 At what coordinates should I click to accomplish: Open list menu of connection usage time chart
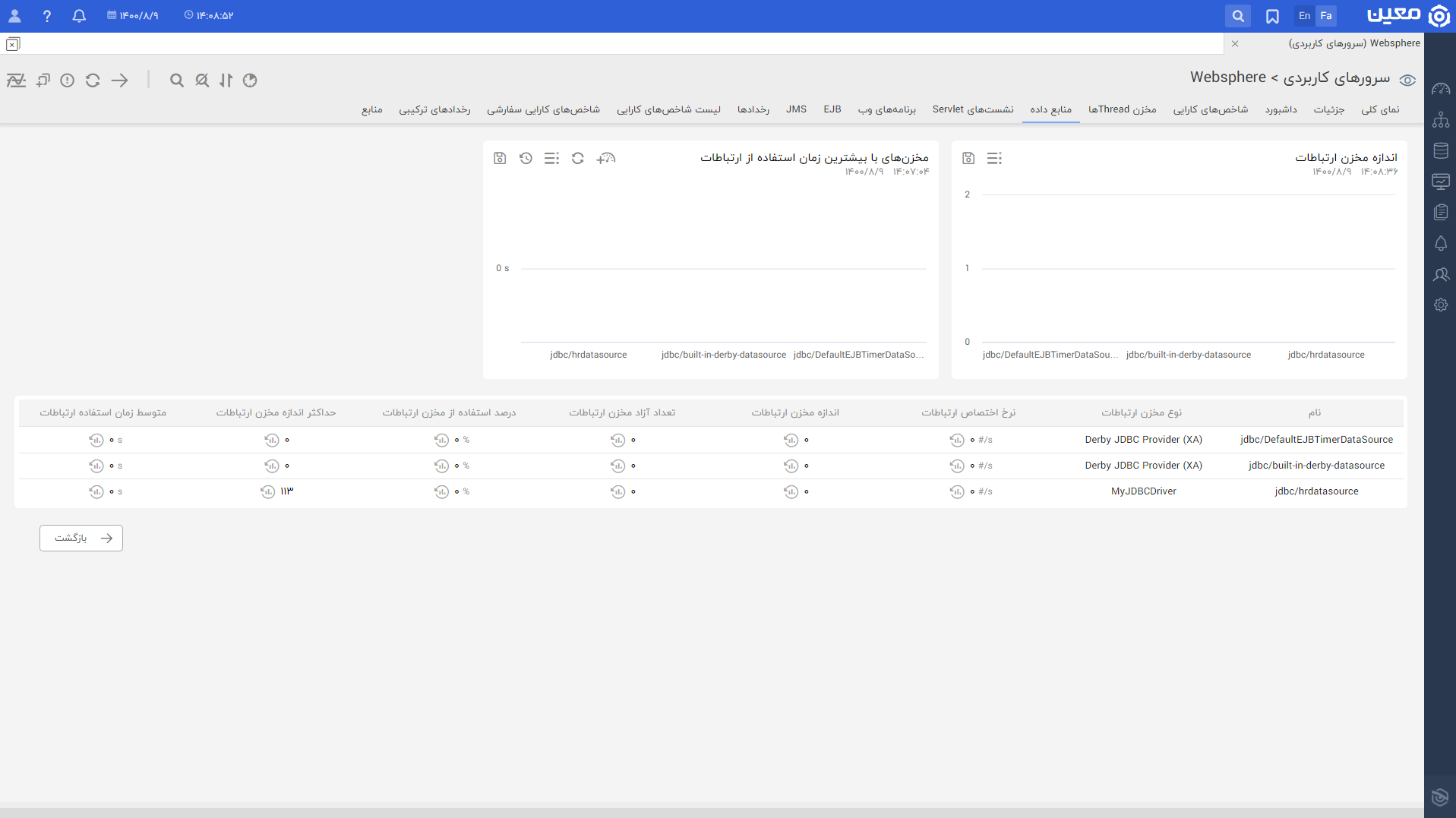coord(551,158)
